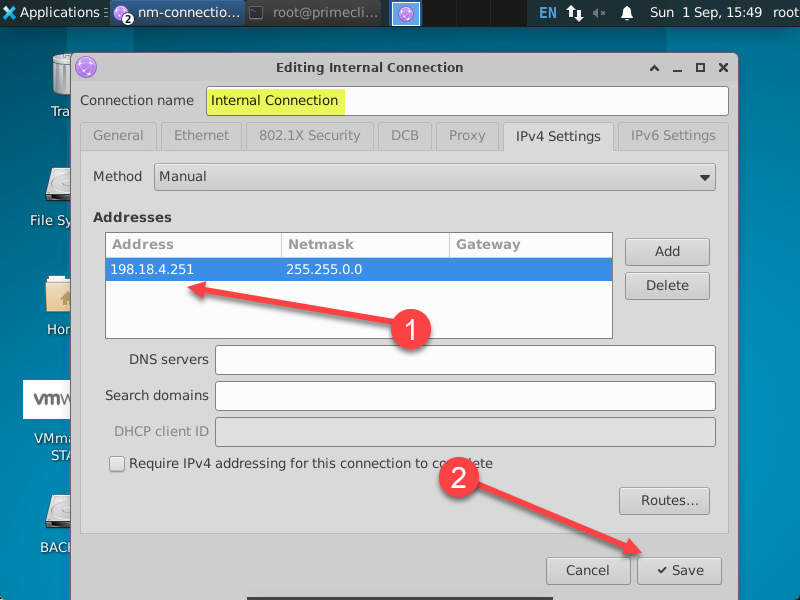Switch to the IPv6 Settings tab
This screenshot has height=600, width=800.
click(673, 136)
